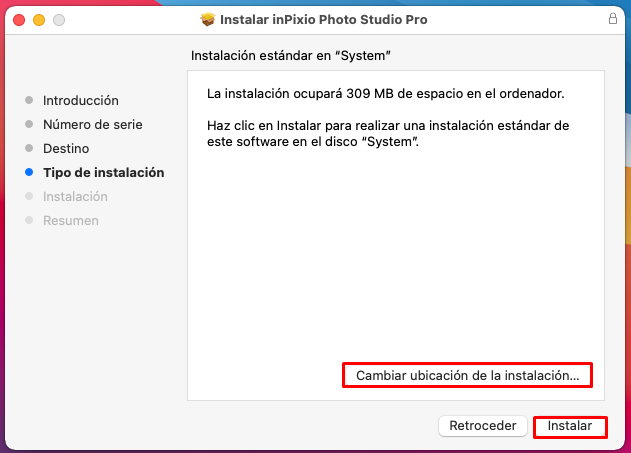Close the installer with the red button
Screen dimensions: 631x453
(x=19, y=20)
